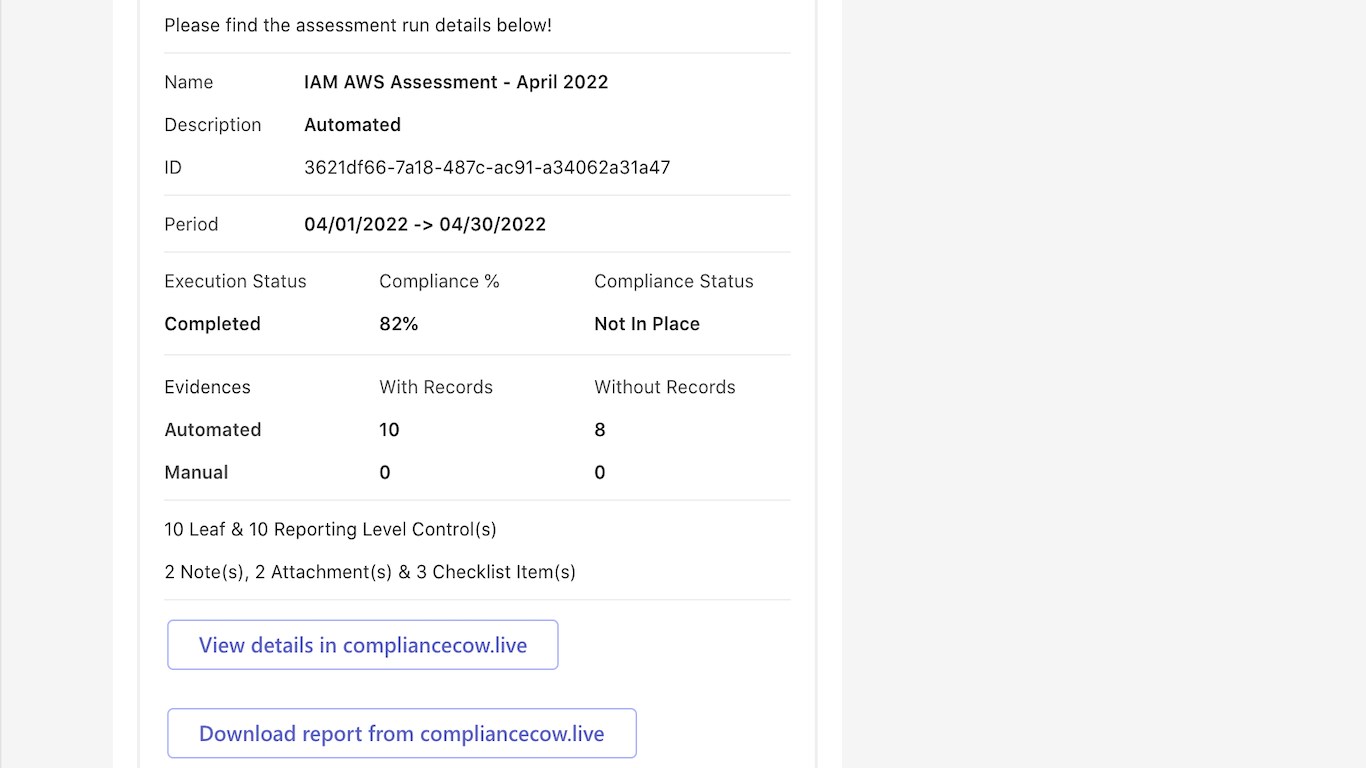
Task: Click the Automated with-records count 10
Action: [x=389, y=430]
